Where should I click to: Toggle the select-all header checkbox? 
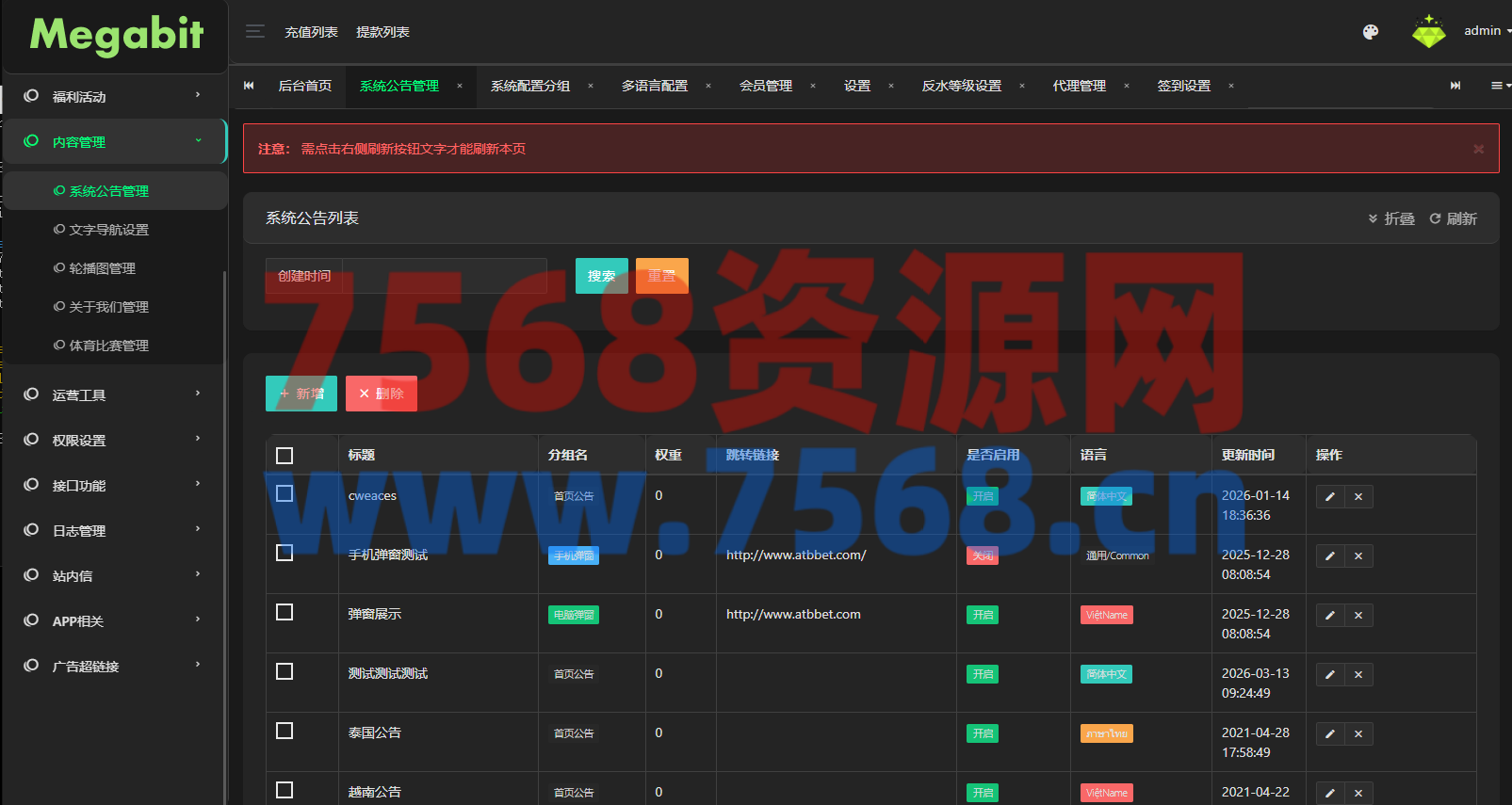[285, 456]
